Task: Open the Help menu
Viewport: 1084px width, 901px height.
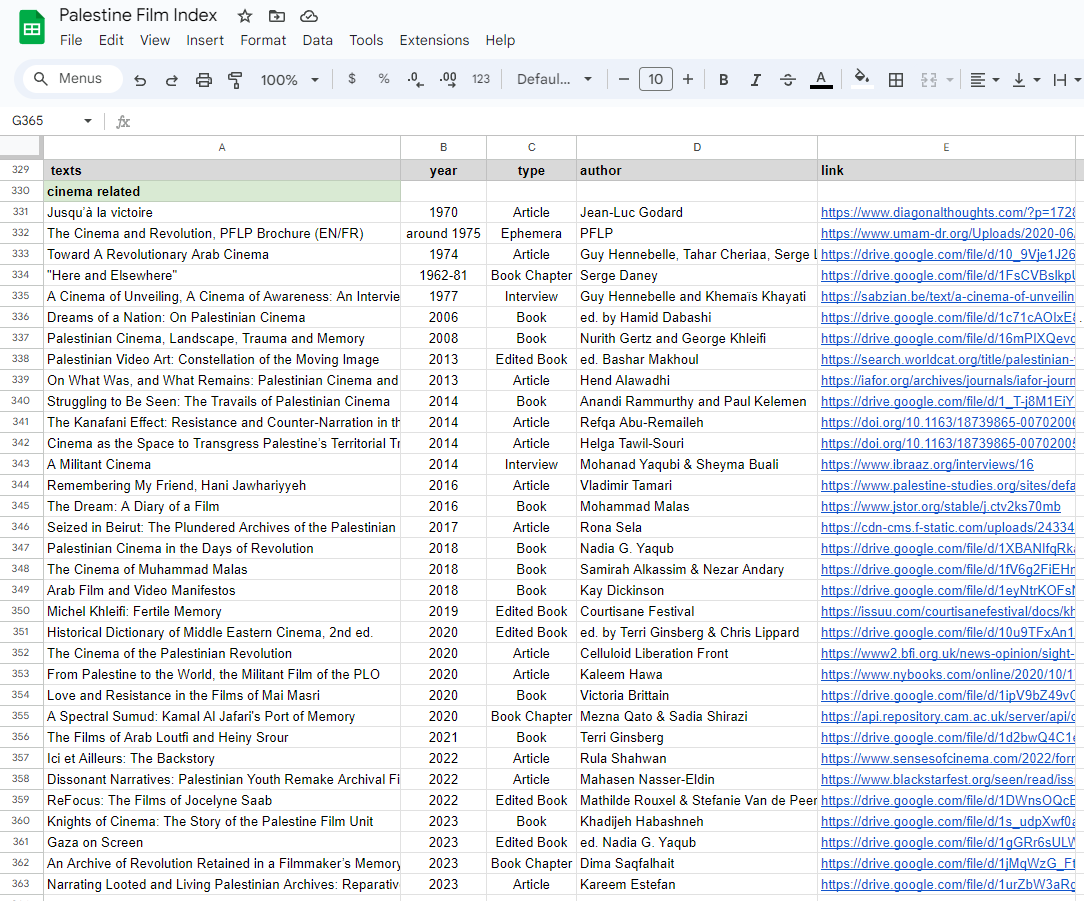Action: tap(500, 40)
